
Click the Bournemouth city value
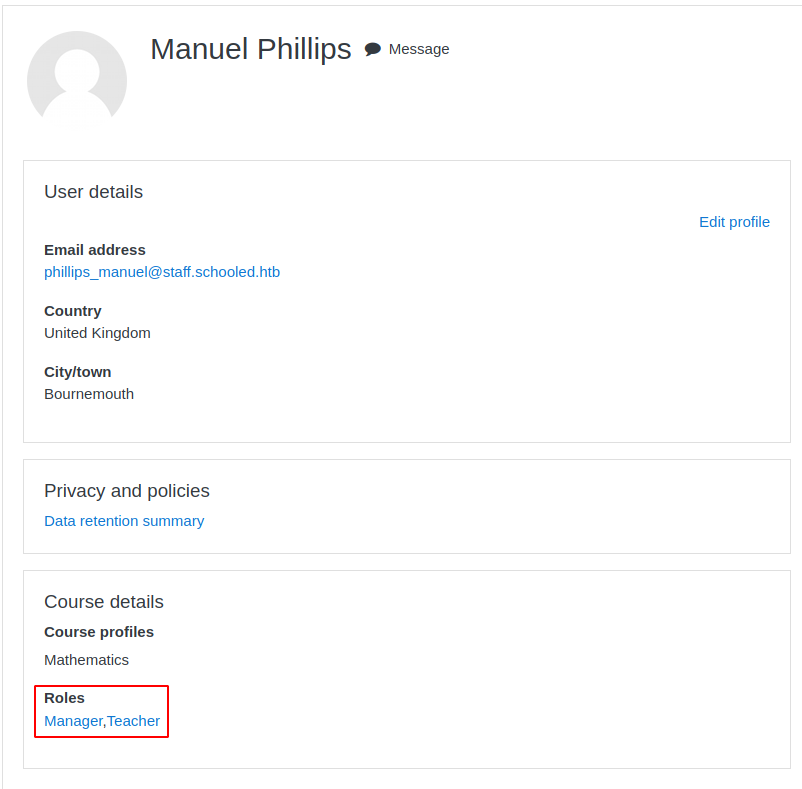pos(89,394)
